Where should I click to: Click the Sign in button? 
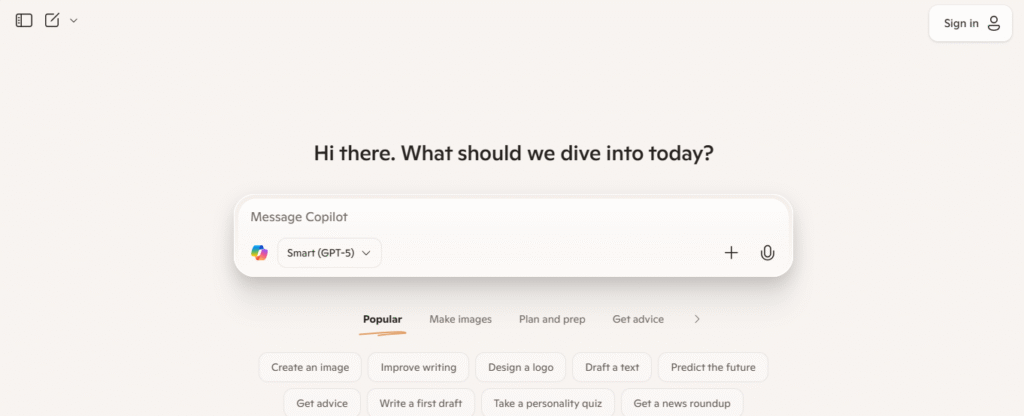971,23
